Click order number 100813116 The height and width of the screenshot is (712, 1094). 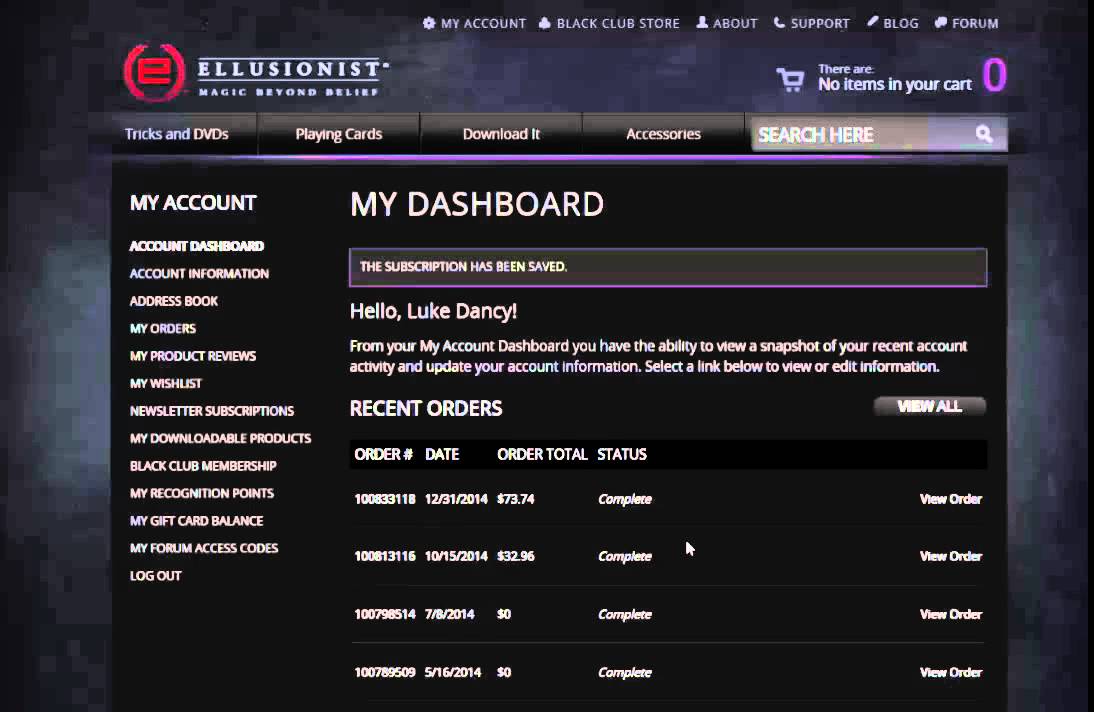coord(384,556)
